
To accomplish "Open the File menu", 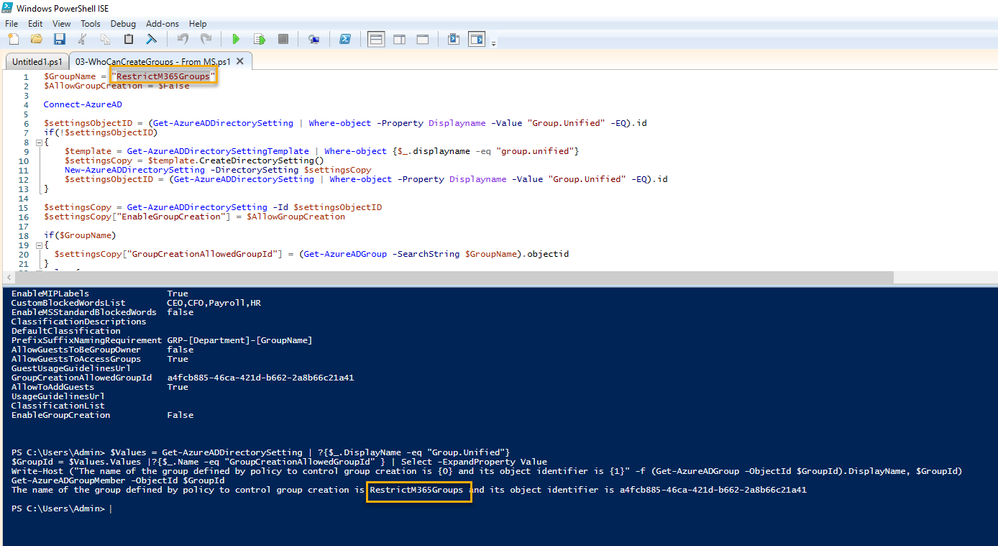I will (11, 24).
